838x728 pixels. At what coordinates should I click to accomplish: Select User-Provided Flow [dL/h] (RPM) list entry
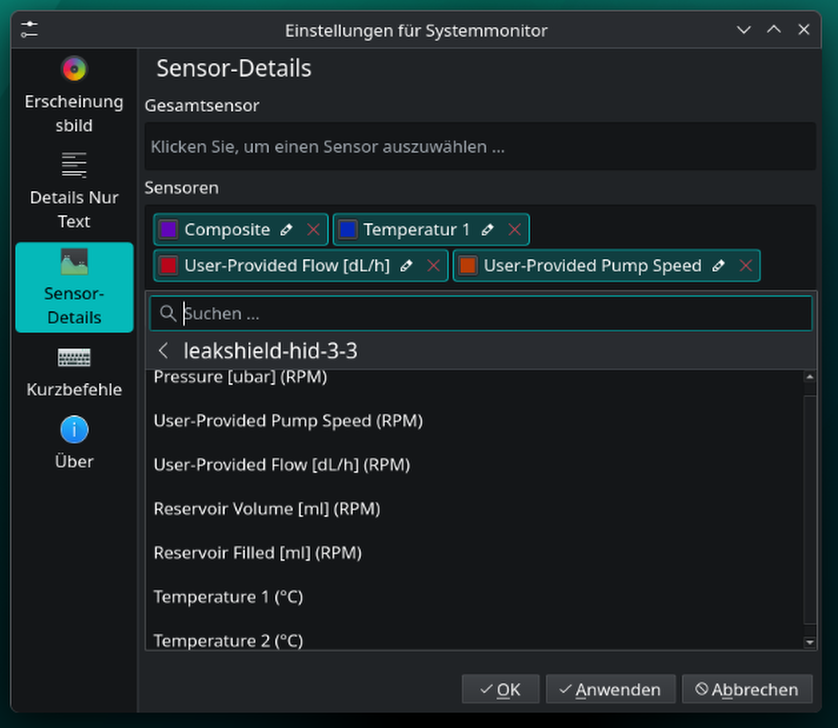(x=475, y=464)
